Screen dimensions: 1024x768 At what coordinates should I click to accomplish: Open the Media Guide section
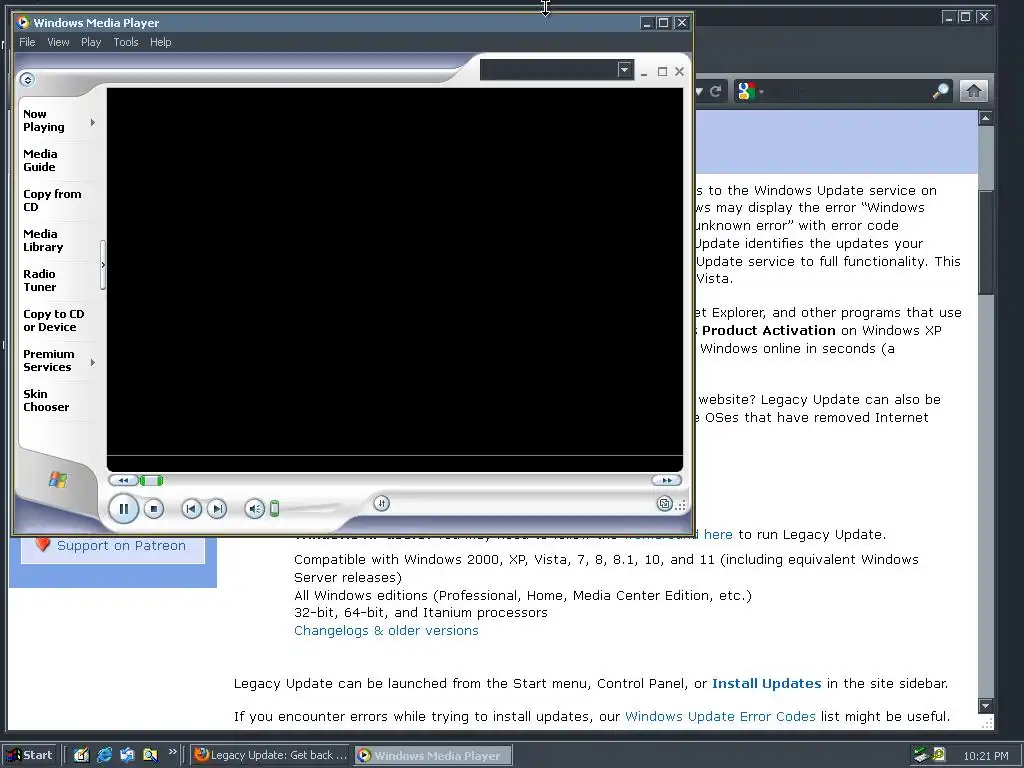point(40,161)
